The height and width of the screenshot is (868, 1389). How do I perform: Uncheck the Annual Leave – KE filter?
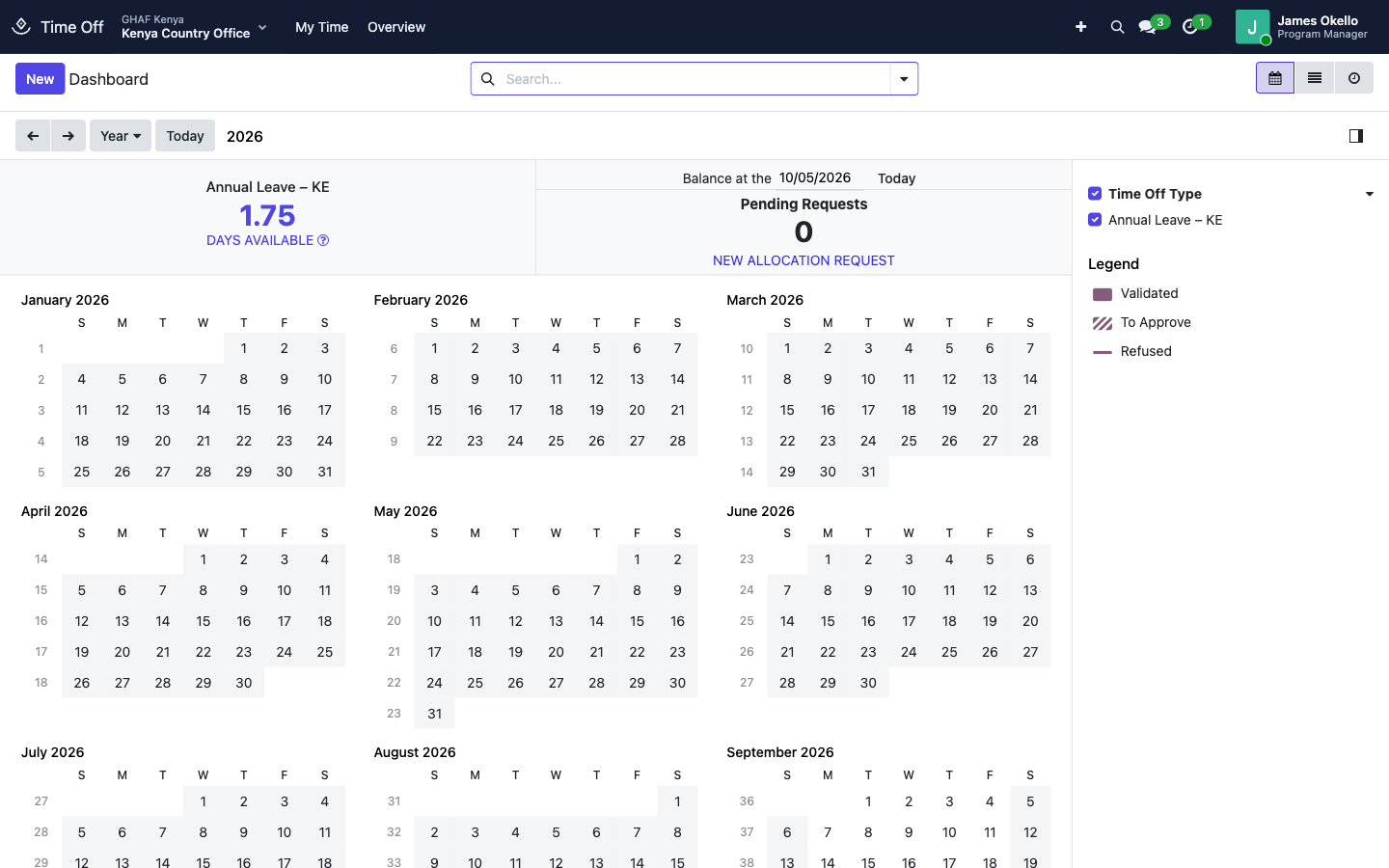(1095, 220)
